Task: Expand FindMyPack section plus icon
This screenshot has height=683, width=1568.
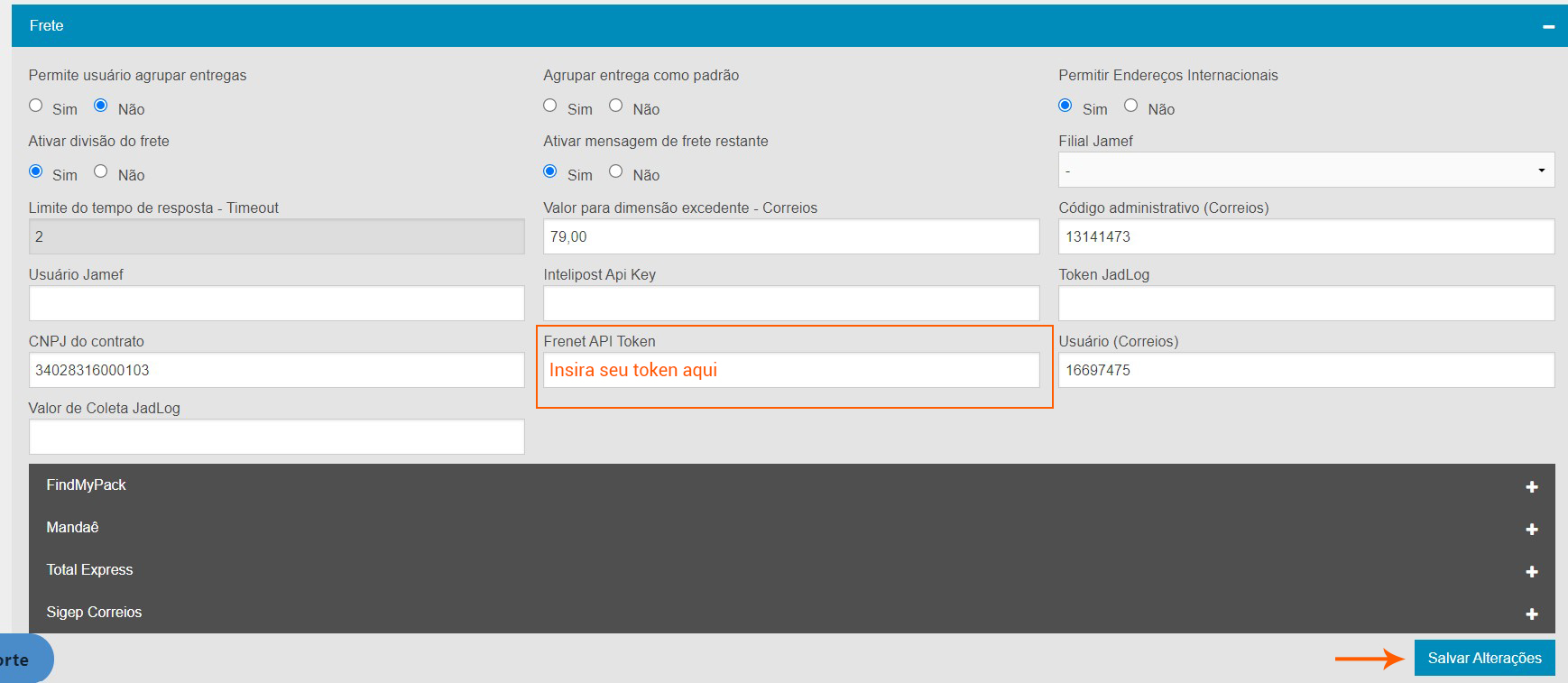Action: coord(1531,487)
